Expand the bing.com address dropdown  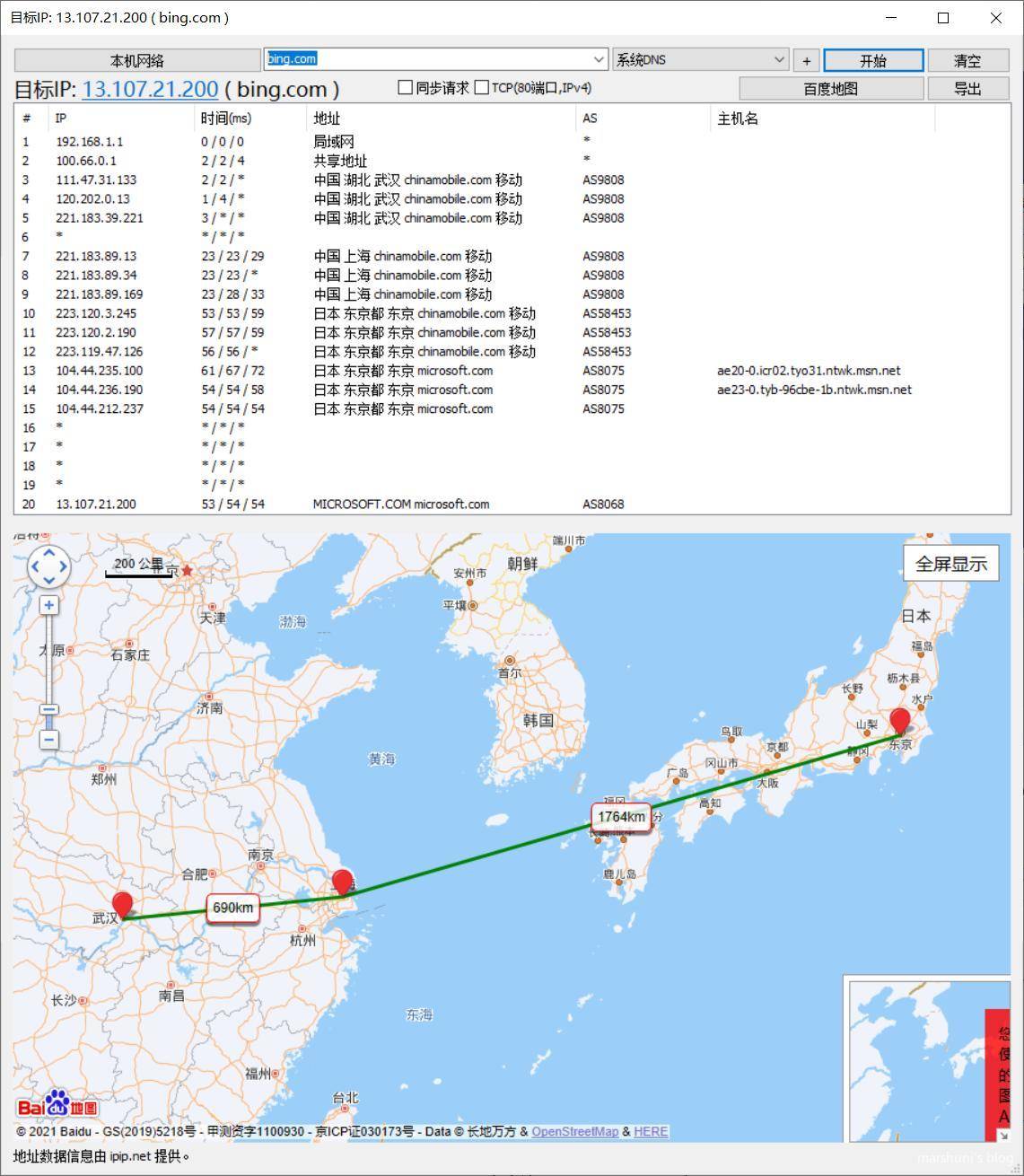(x=599, y=59)
